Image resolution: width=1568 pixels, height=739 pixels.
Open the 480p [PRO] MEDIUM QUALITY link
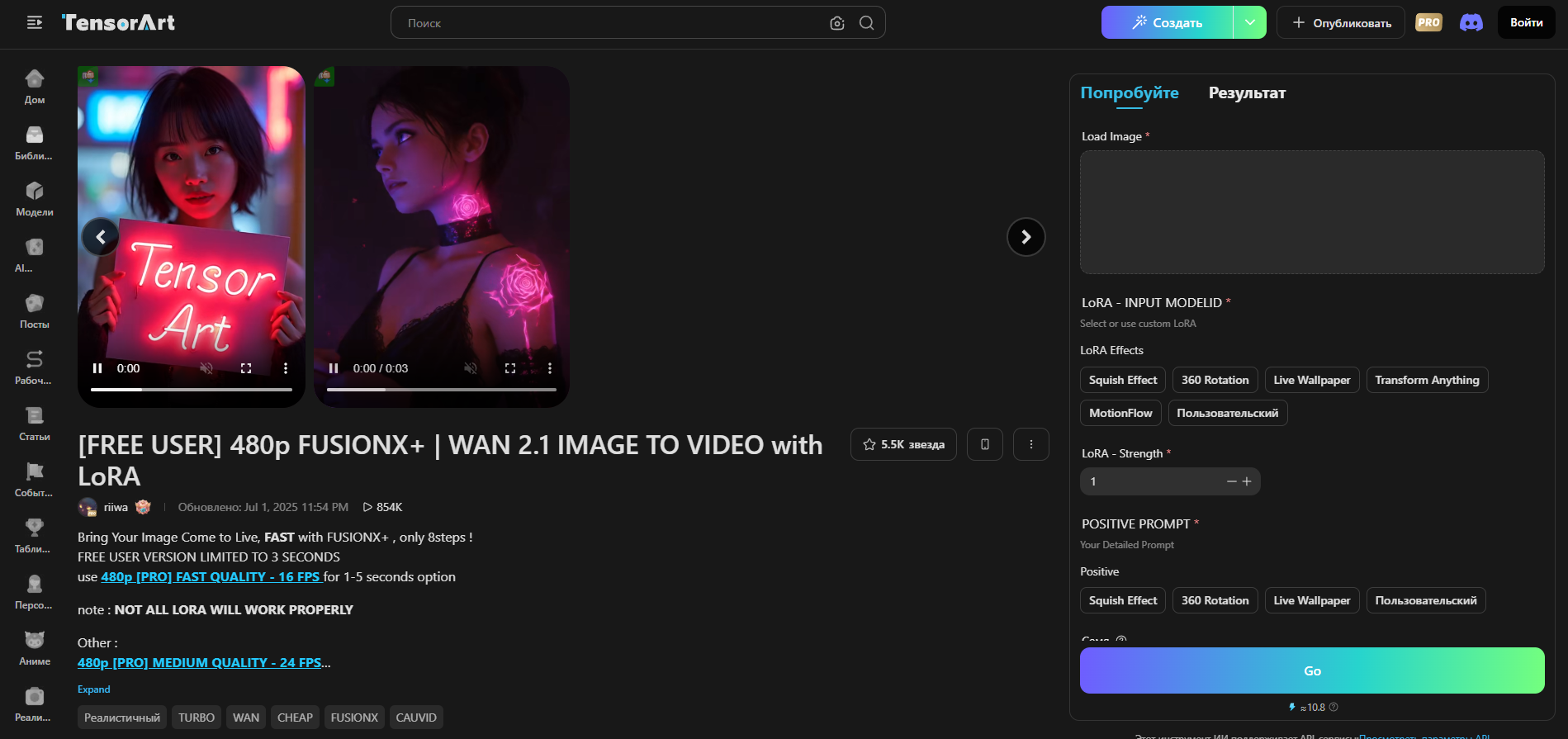click(x=200, y=662)
